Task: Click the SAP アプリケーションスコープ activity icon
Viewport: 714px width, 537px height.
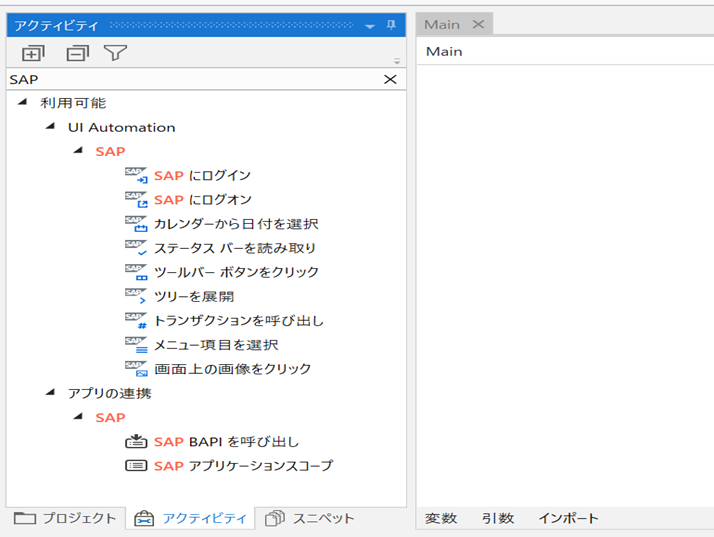Action: (136, 465)
